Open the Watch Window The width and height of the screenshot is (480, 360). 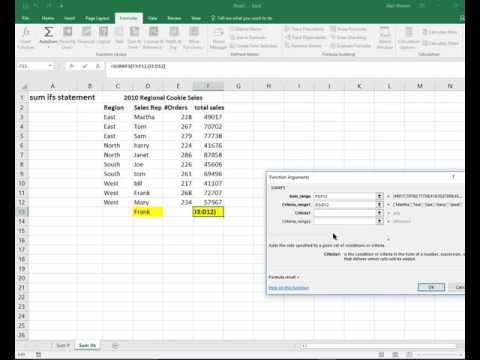click(385, 38)
